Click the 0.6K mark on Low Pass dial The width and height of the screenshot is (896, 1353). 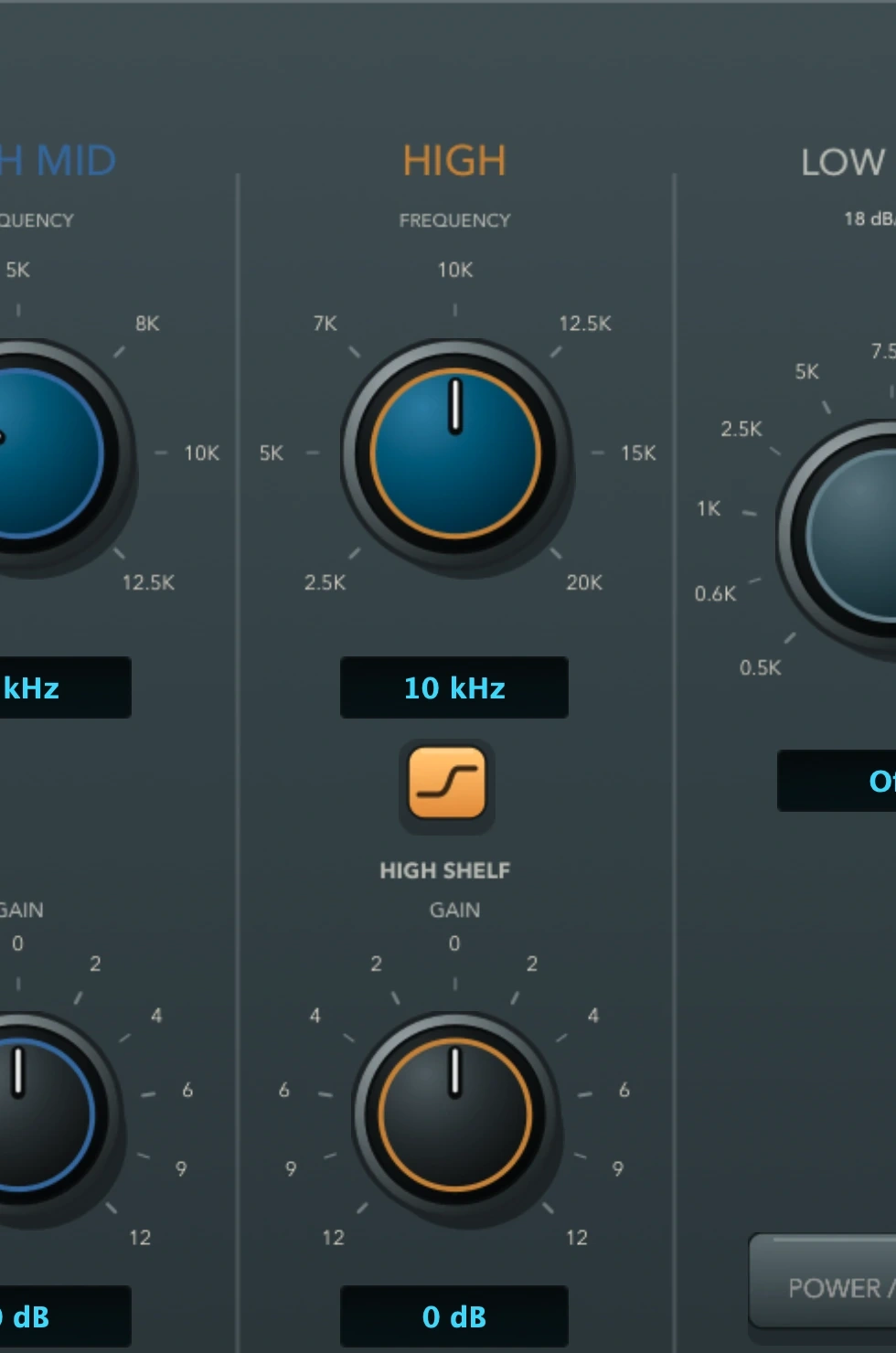[715, 594]
